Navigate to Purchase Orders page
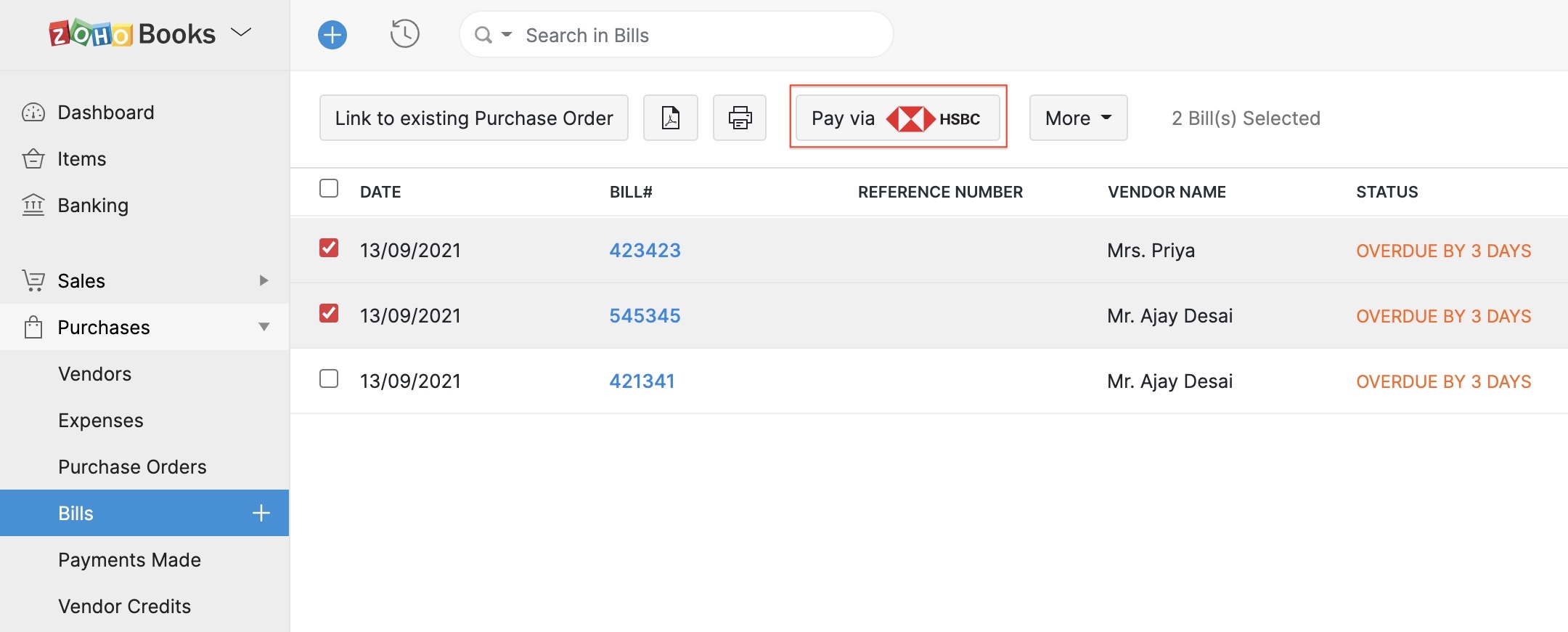1568x632 pixels. pos(132,467)
